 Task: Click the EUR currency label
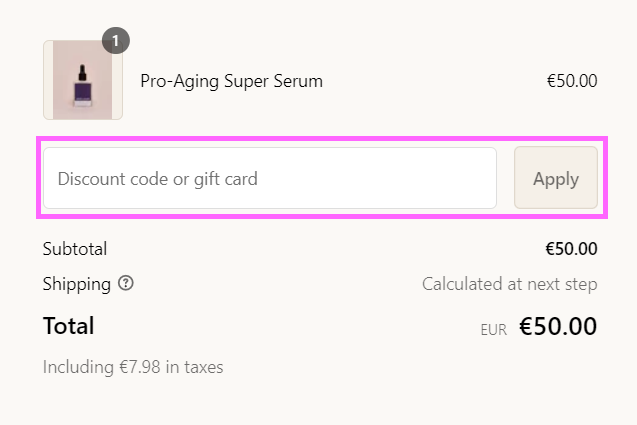tap(494, 330)
